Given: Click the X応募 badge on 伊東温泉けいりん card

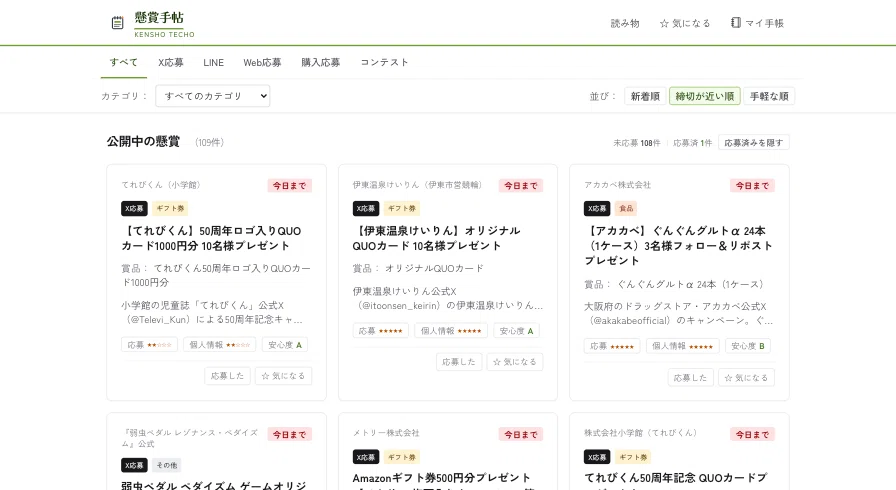Looking at the screenshot, I should click(366, 208).
